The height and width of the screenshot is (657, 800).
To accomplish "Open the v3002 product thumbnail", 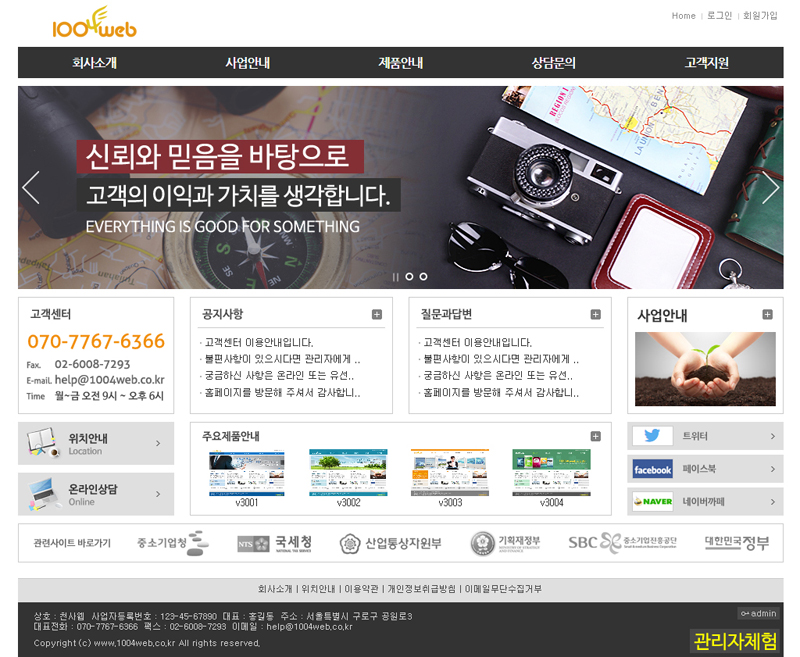I will 348,473.
